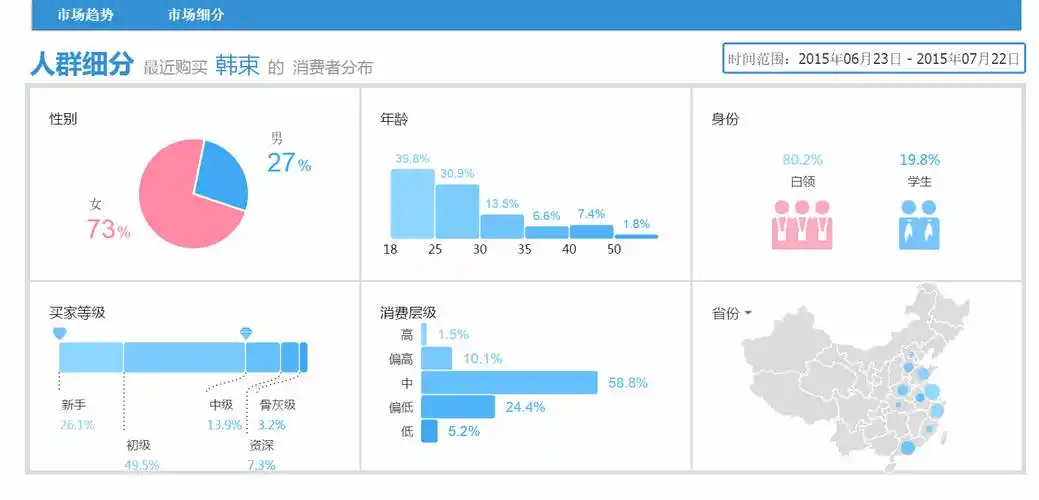Viewport: 1039px width, 500px height.
Task: Select the 骨灰级 buyer level segment
Action: pyautogui.click(x=303, y=357)
